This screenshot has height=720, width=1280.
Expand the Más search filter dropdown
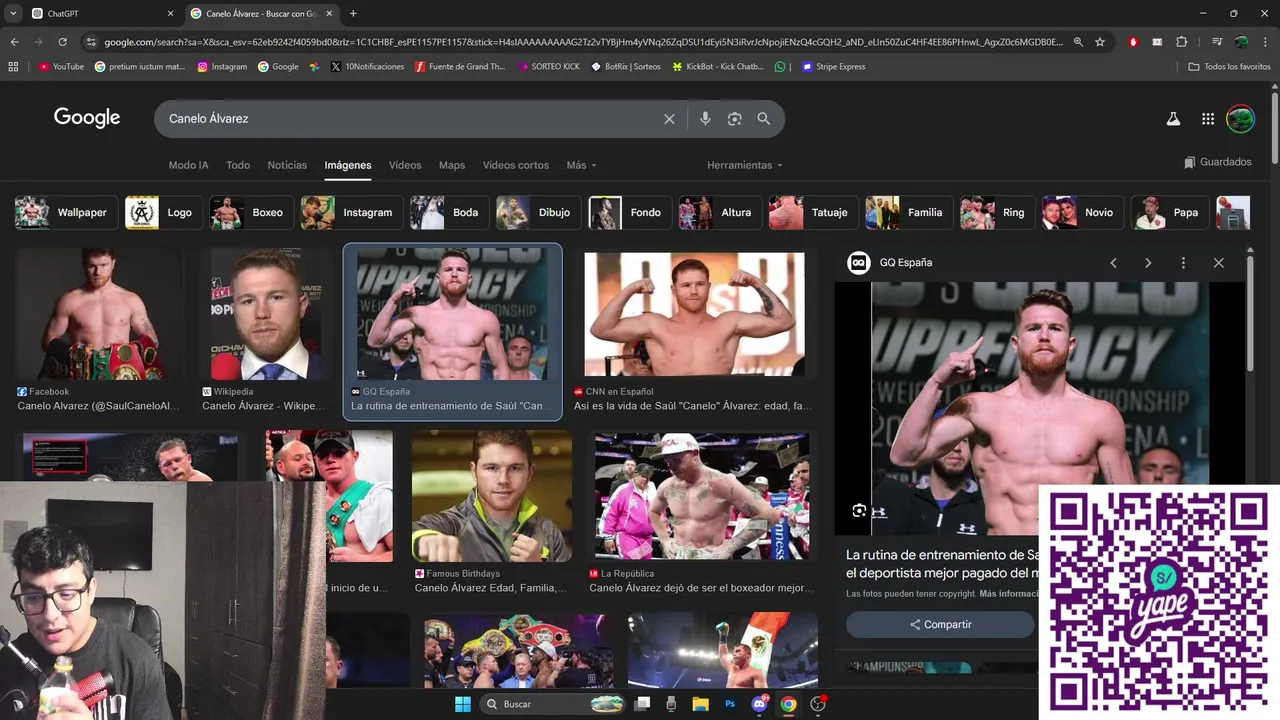point(581,165)
